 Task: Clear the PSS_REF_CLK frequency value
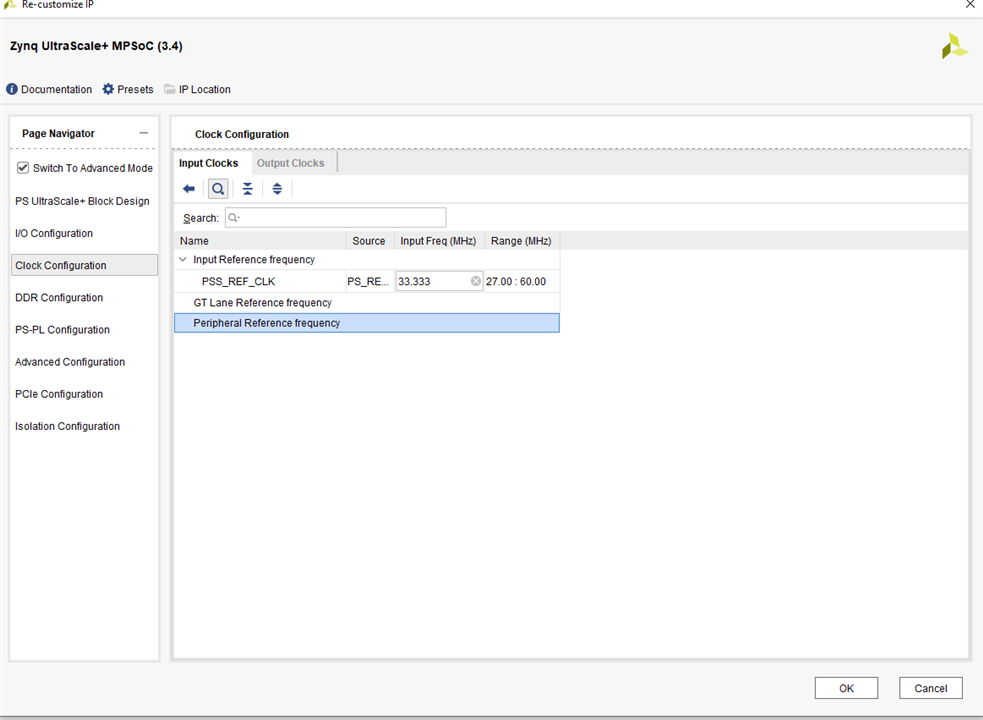476,282
